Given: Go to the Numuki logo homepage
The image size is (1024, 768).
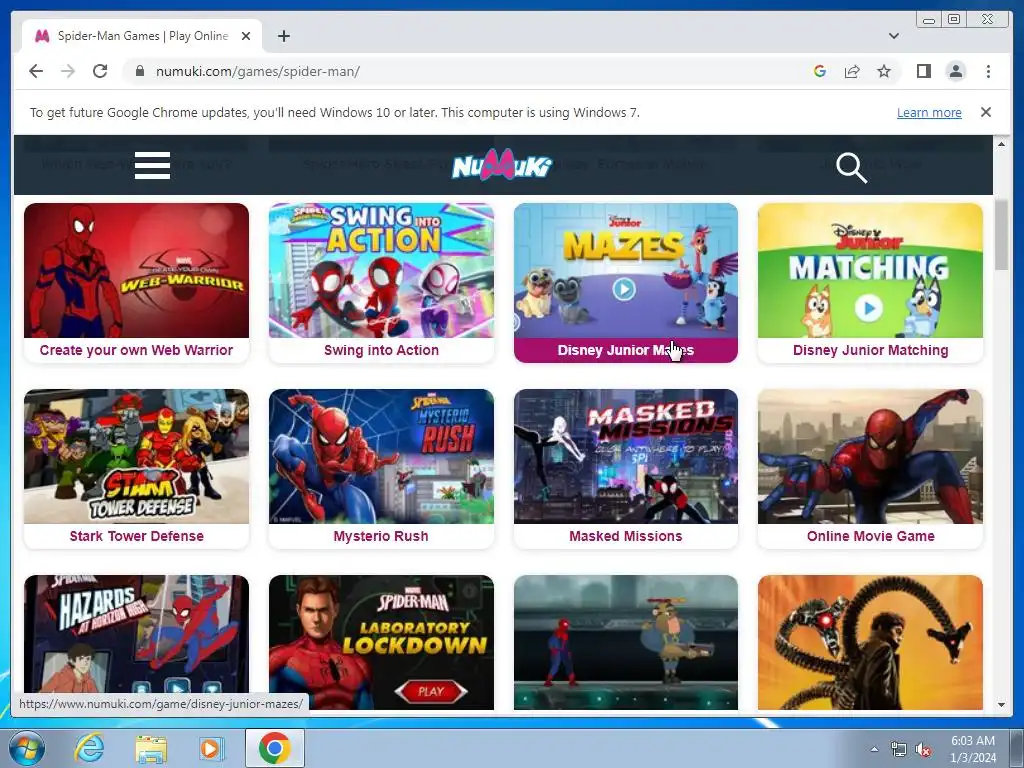Looking at the screenshot, I should tap(502, 165).
